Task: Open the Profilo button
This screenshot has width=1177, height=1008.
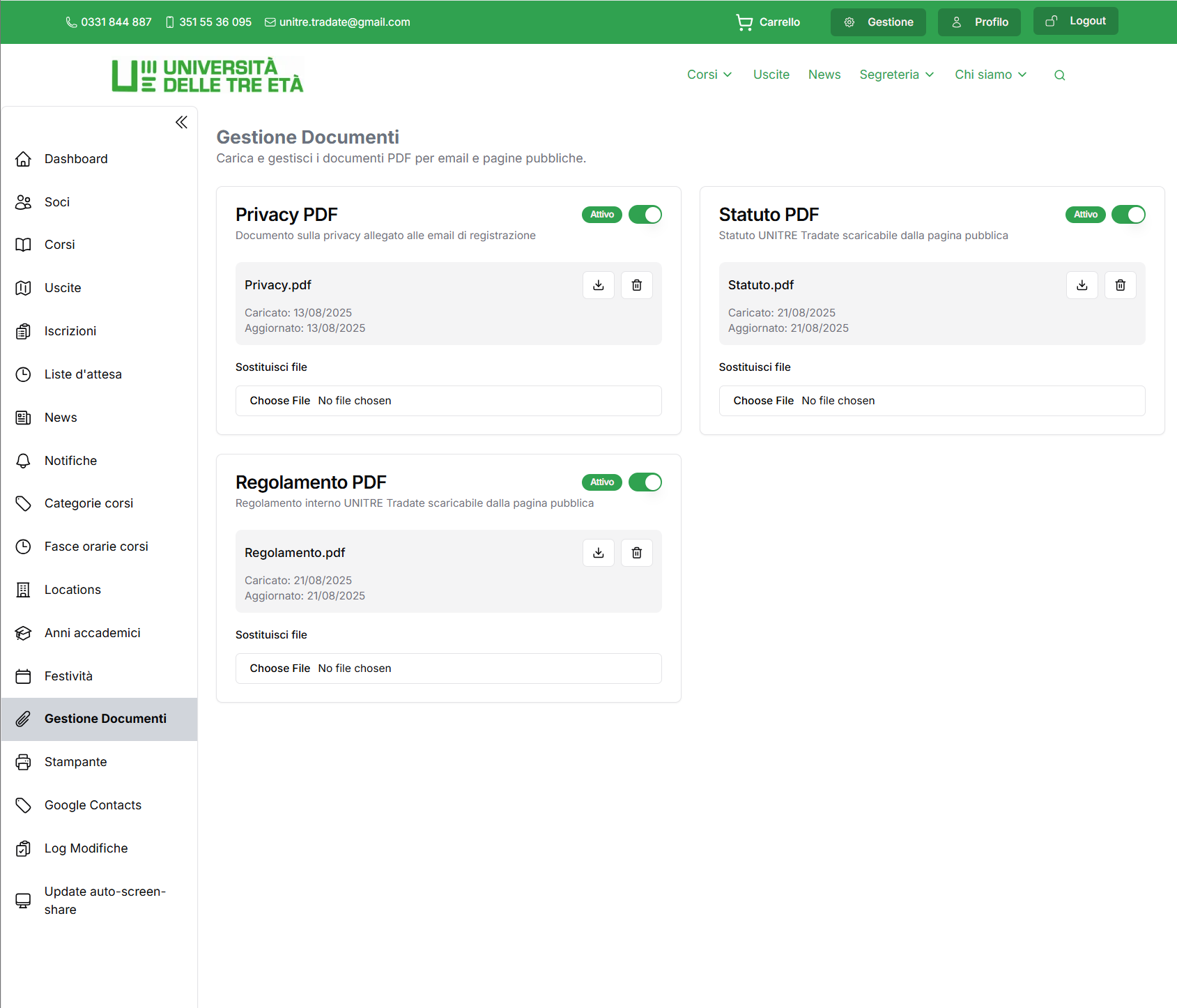Action: pyautogui.click(x=978, y=22)
